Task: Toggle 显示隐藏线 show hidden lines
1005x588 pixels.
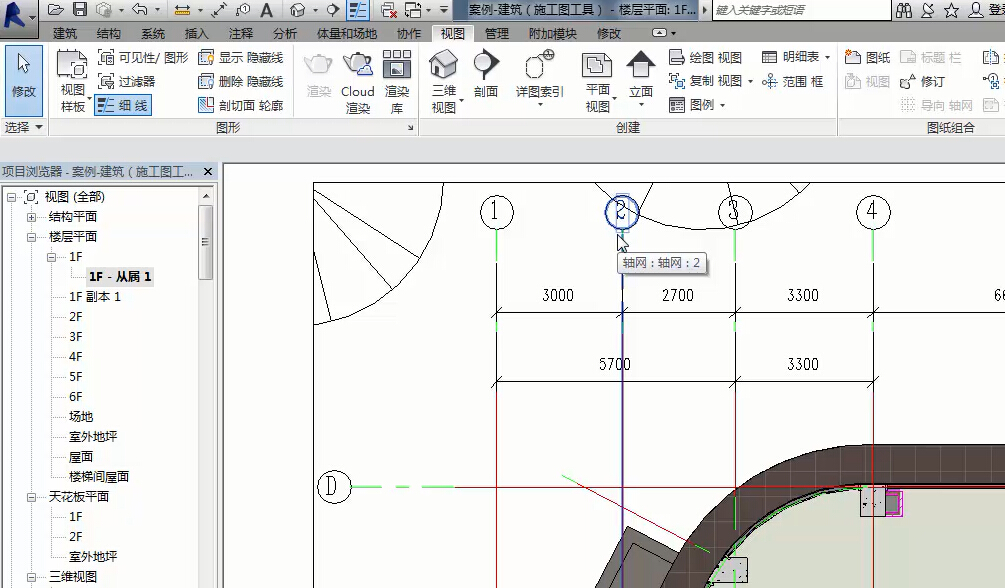Action: [240, 58]
